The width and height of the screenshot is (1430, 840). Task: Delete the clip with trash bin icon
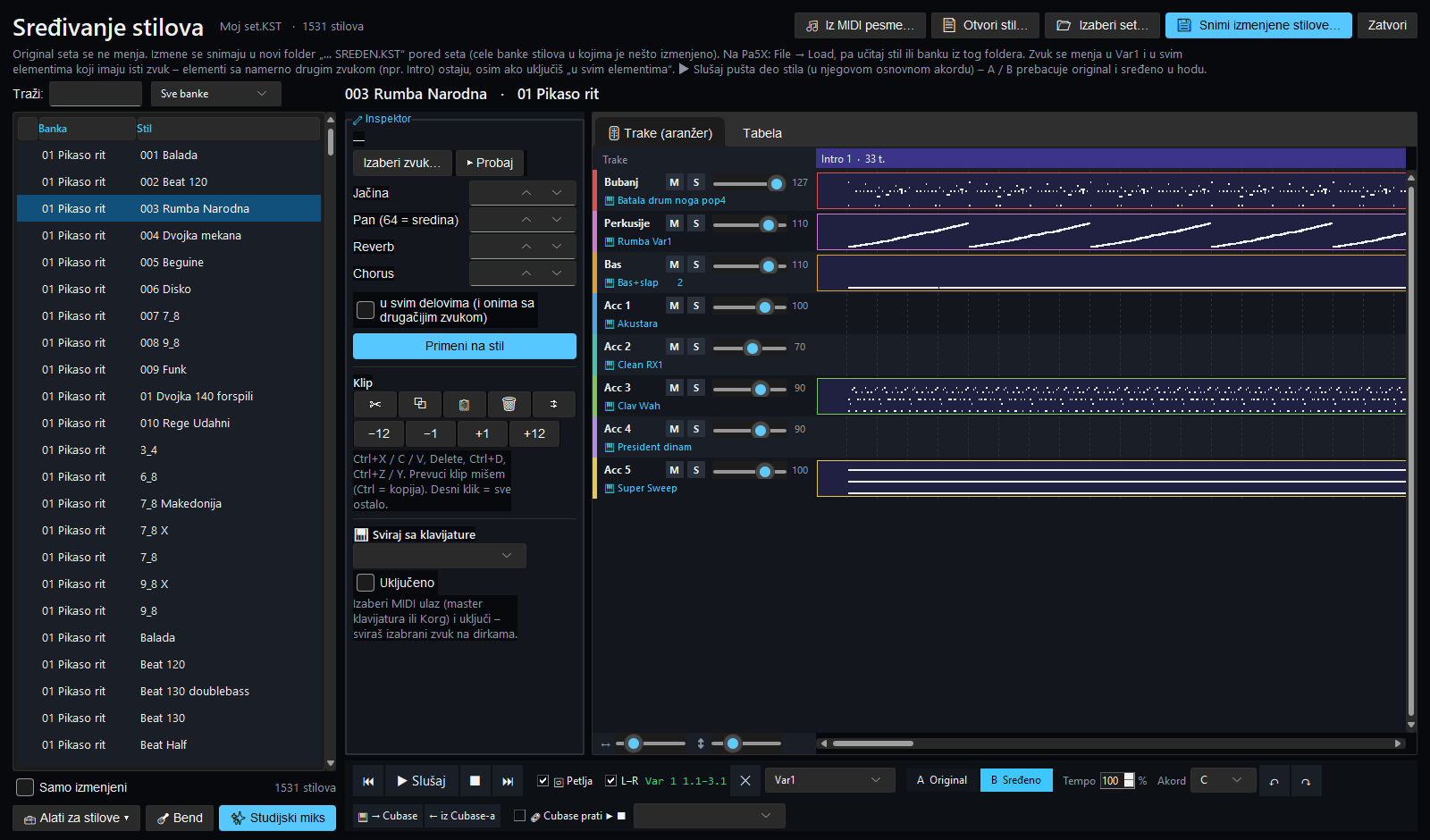[509, 404]
